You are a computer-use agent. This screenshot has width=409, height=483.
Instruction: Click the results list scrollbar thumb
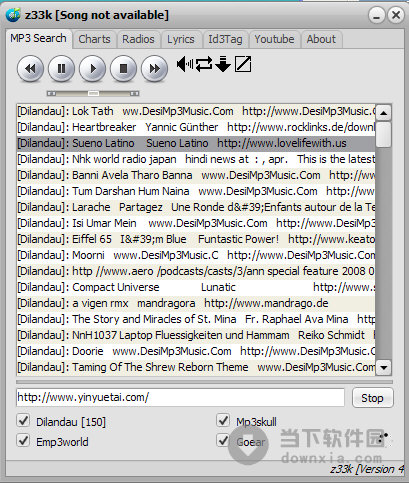(384, 134)
